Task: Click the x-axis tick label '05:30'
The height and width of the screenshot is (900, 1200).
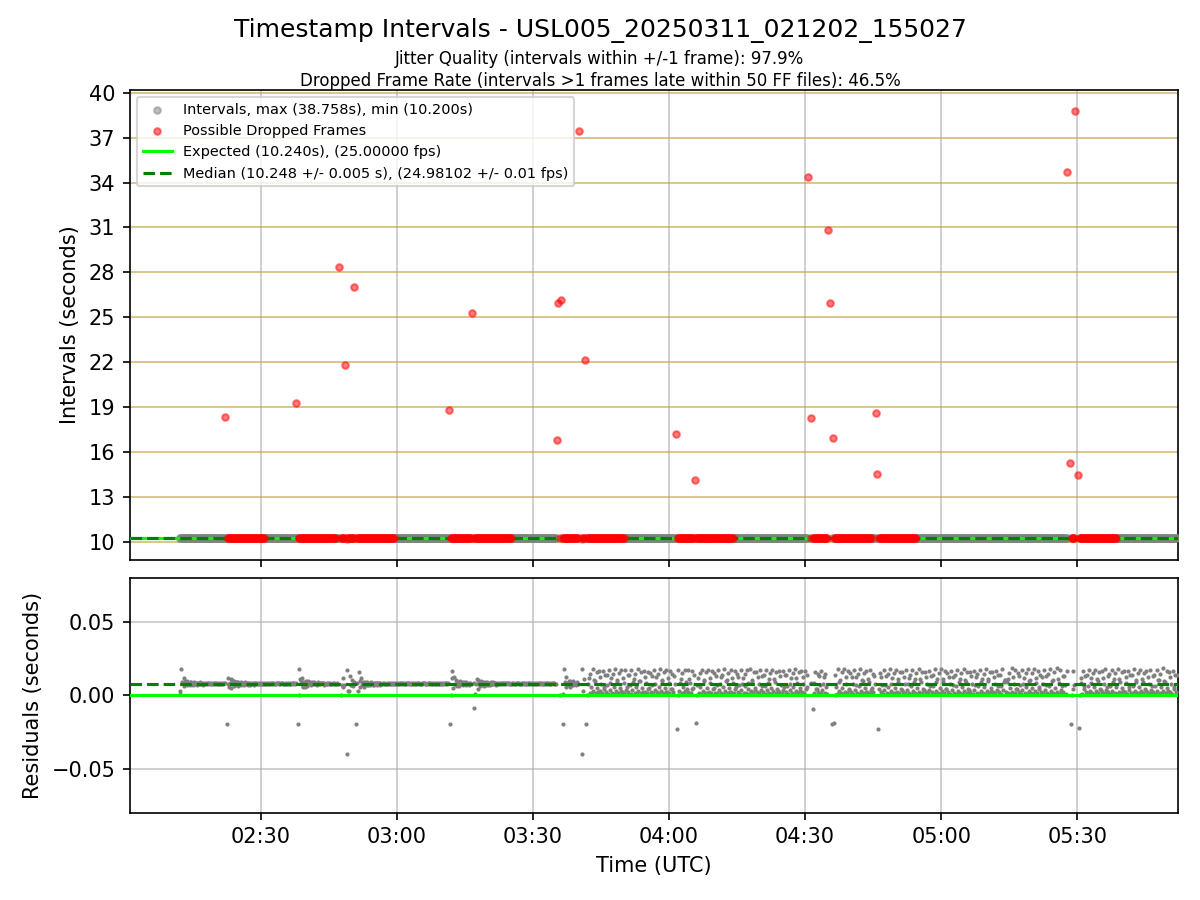Action: click(1077, 836)
